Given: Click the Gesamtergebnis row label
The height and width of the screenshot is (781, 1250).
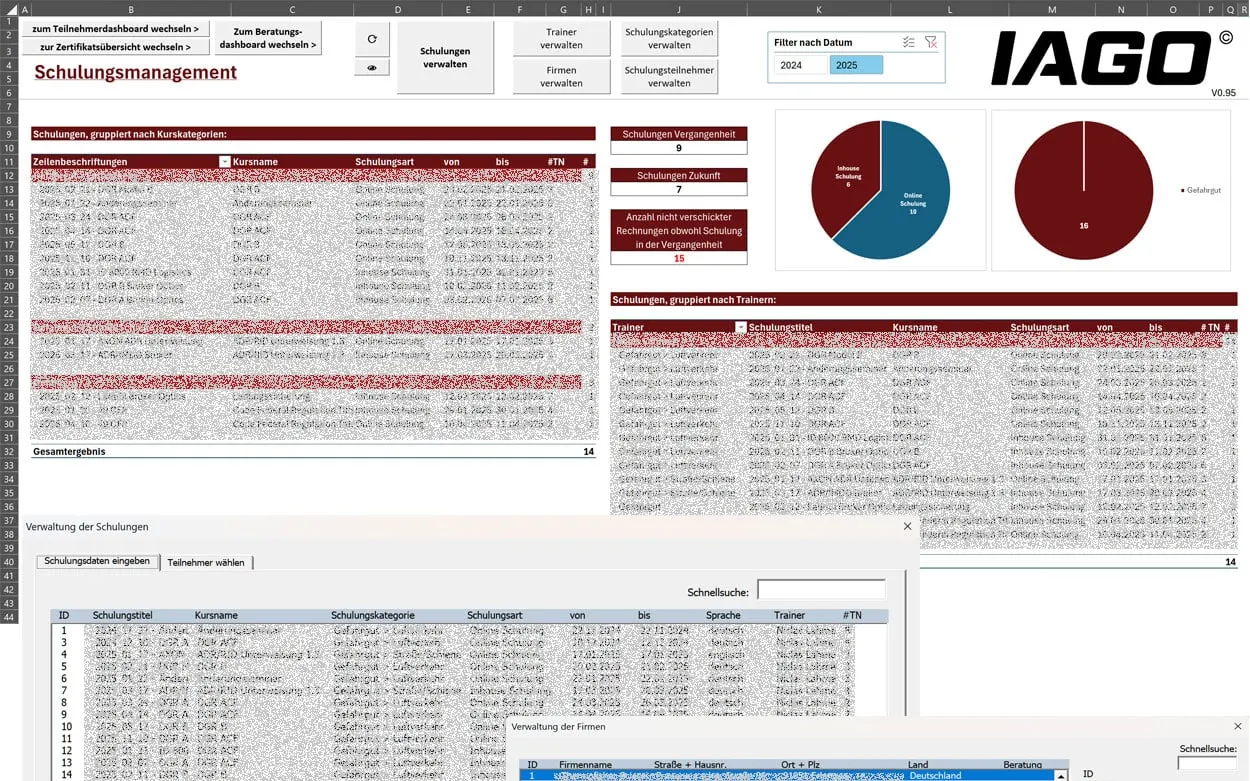Looking at the screenshot, I should click(x=69, y=452).
